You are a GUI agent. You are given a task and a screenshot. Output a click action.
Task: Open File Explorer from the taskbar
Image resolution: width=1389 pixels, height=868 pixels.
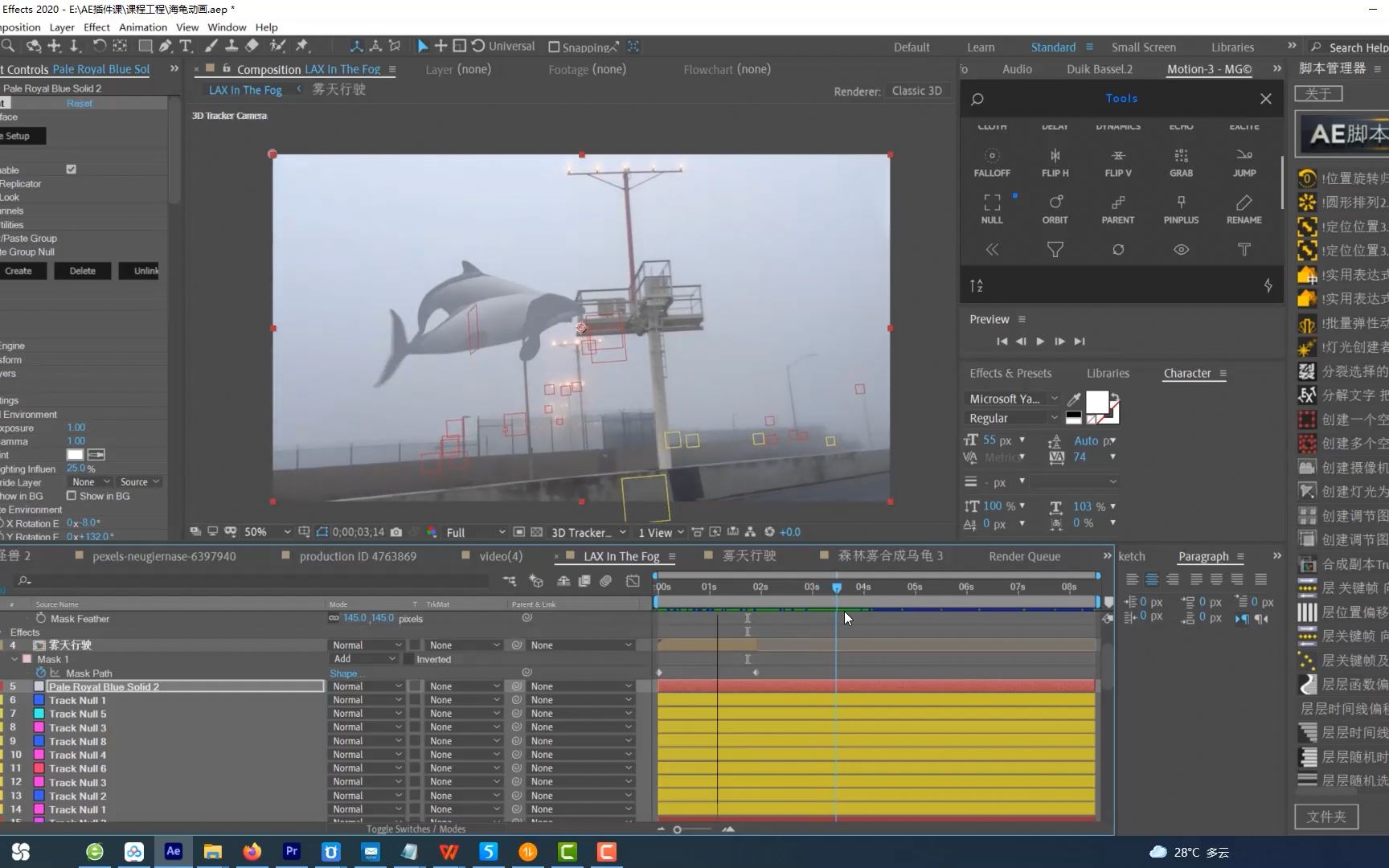point(213,851)
